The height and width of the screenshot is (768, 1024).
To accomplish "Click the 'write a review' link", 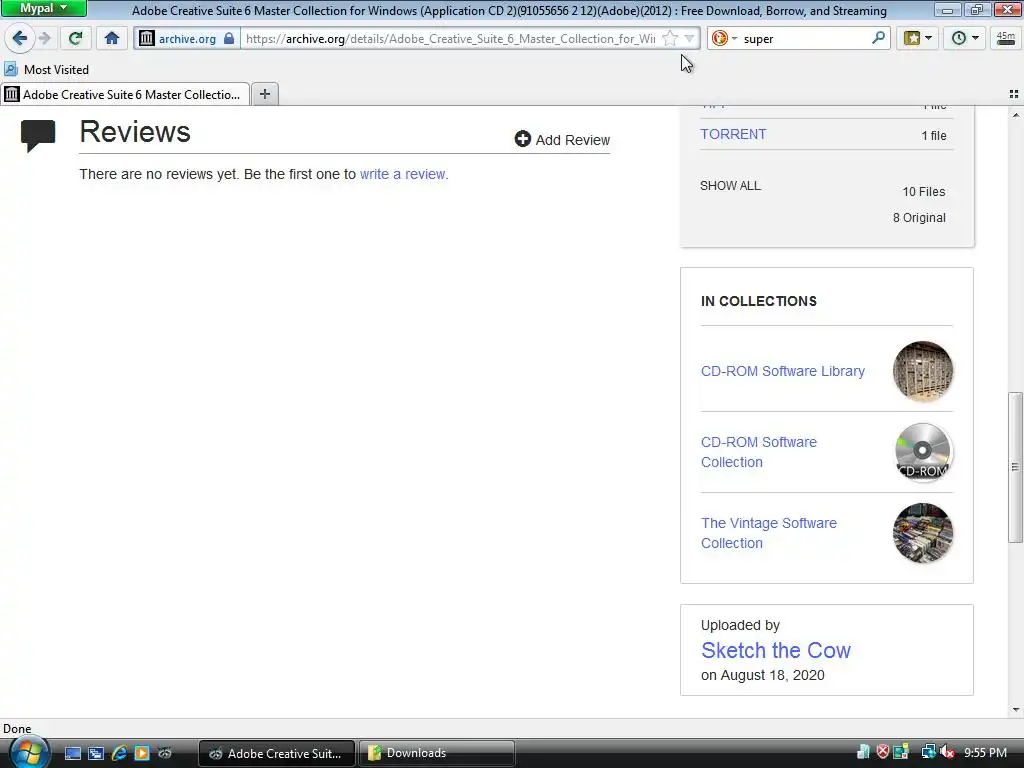I will tap(402, 174).
